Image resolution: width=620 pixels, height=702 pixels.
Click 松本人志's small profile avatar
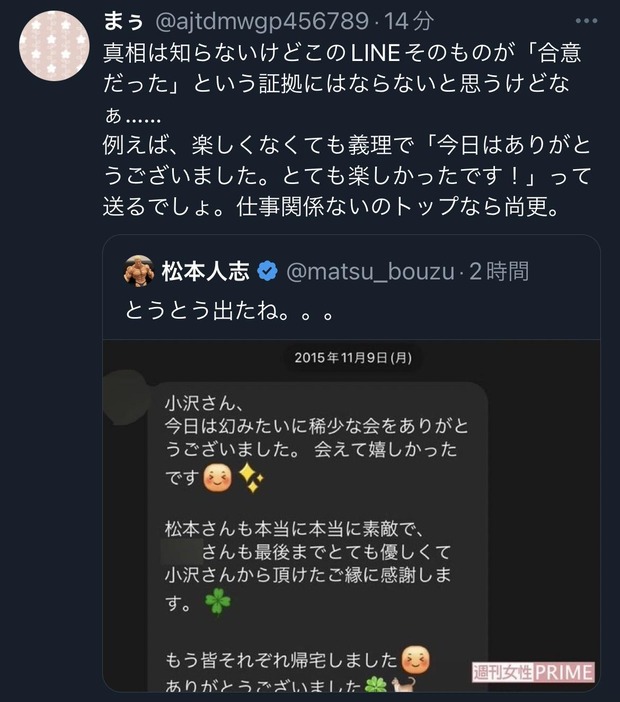(137, 271)
